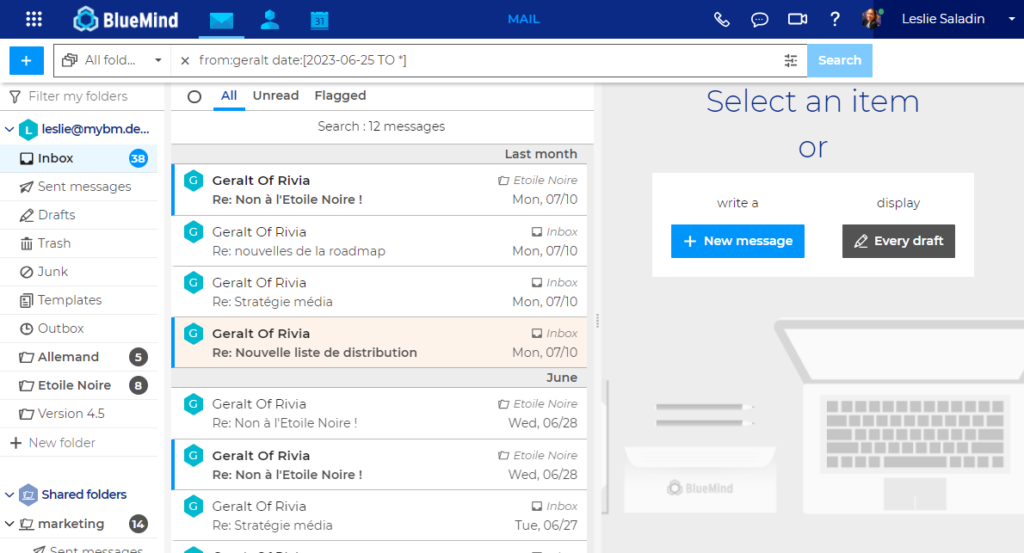Switch to the All messages tab

pyautogui.click(x=229, y=95)
